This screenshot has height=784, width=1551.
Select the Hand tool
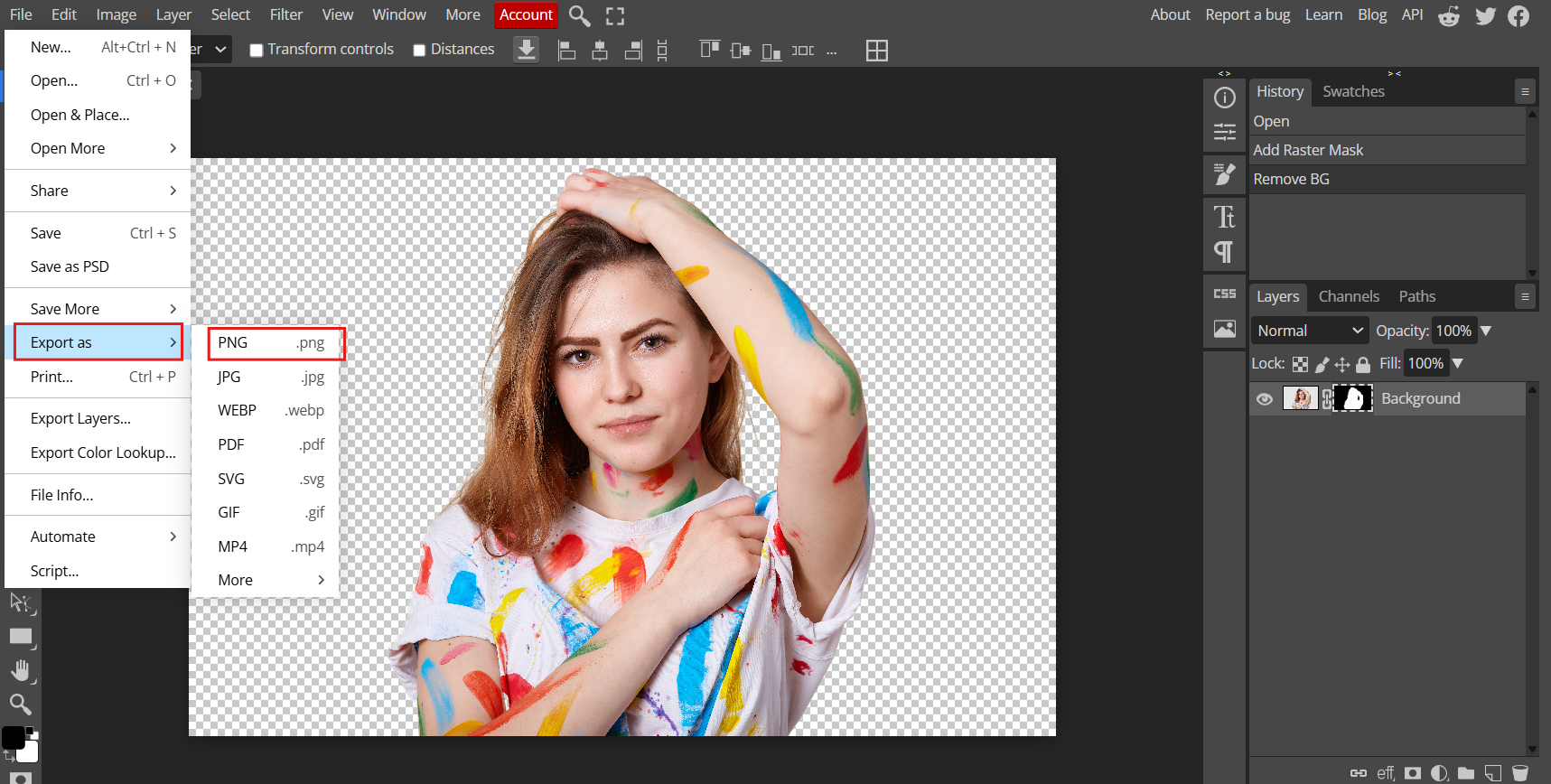click(x=21, y=670)
